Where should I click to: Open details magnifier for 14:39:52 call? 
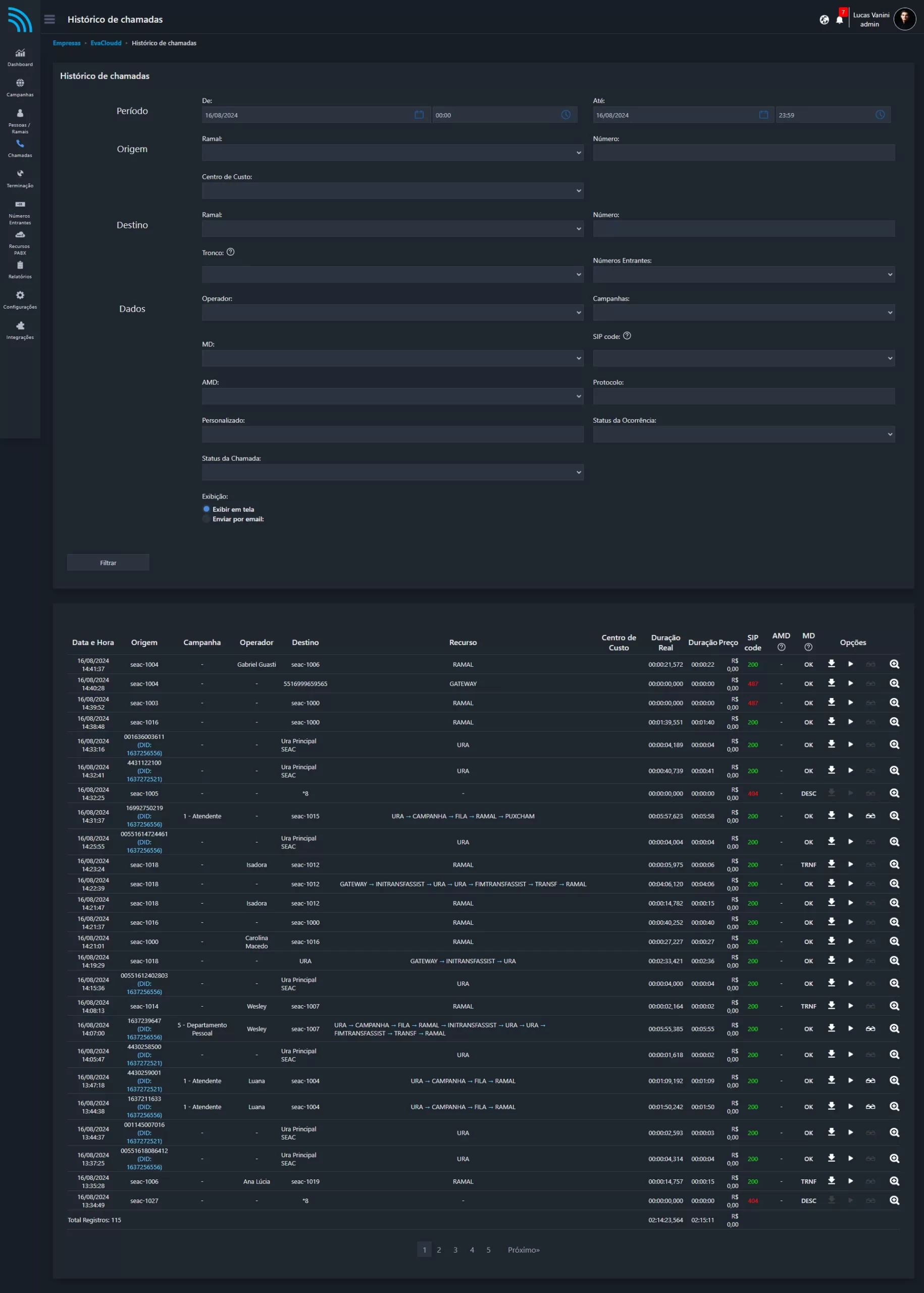(x=894, y=702)
